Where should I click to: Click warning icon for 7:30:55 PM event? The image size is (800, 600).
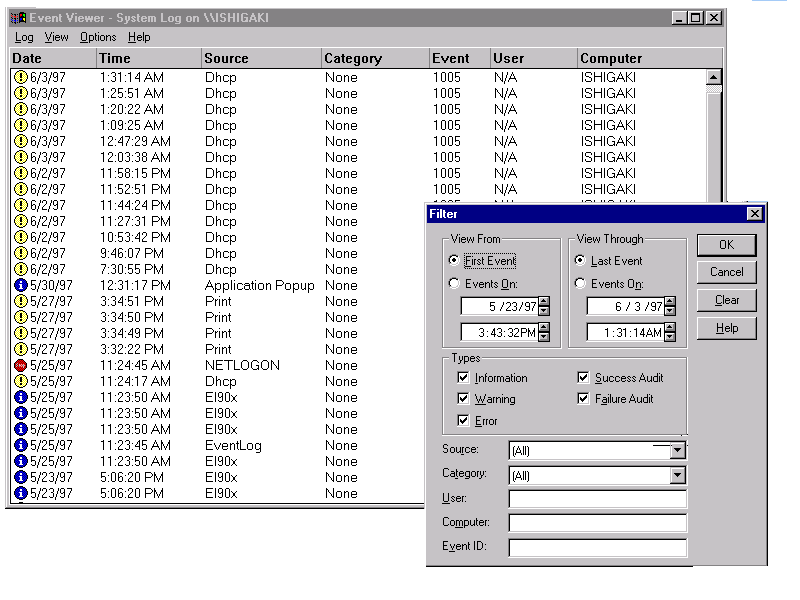(20, 269)
